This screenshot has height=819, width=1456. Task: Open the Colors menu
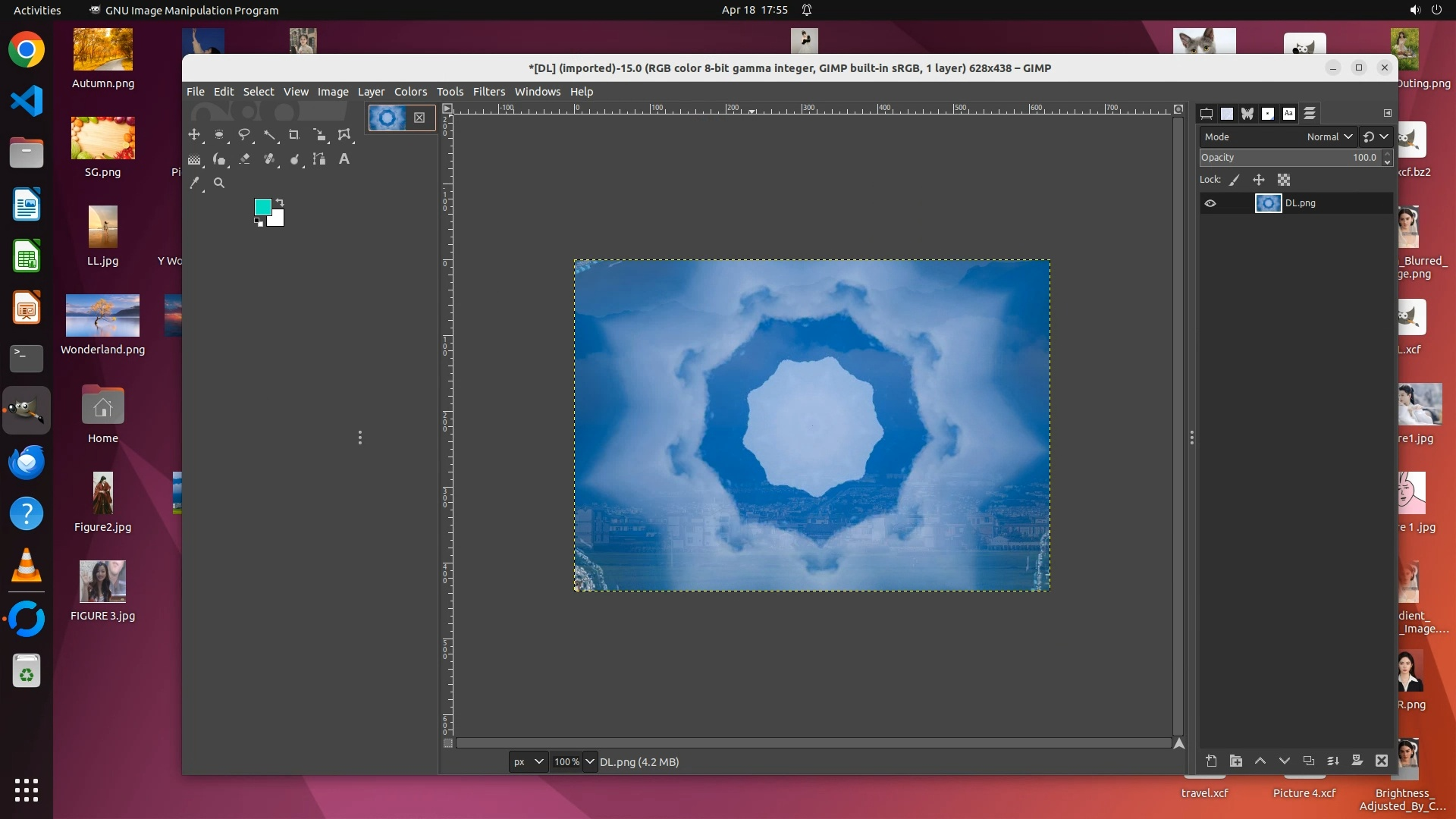pyautogui.click(x=410, y=91)
